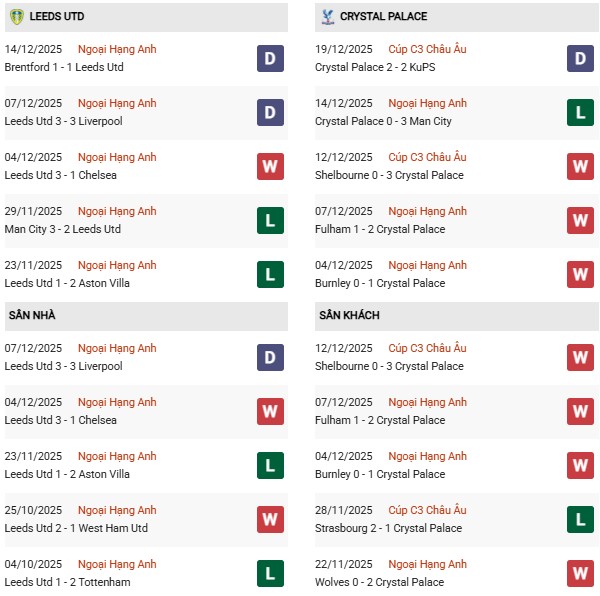
Task: Open Cúp C3 Châu Âu link for KuPS match
Action: point(427,49)
